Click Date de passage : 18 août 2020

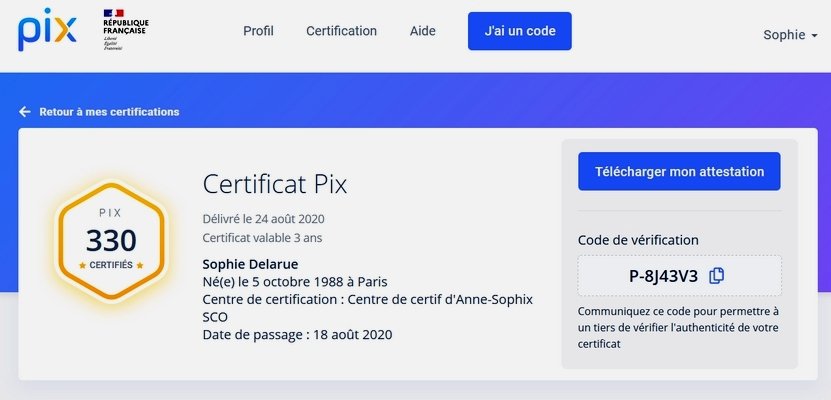tap(297, 334)
